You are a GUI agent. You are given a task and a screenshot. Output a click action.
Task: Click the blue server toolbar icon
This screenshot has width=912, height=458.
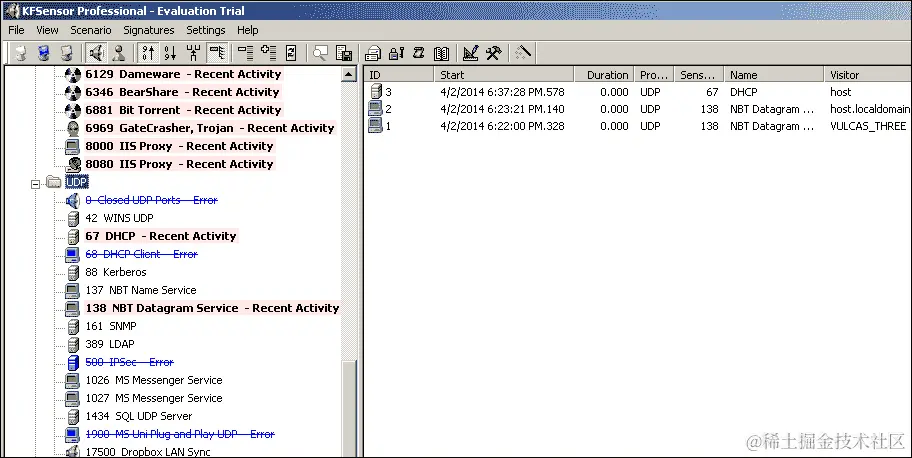tap(44, 53)
